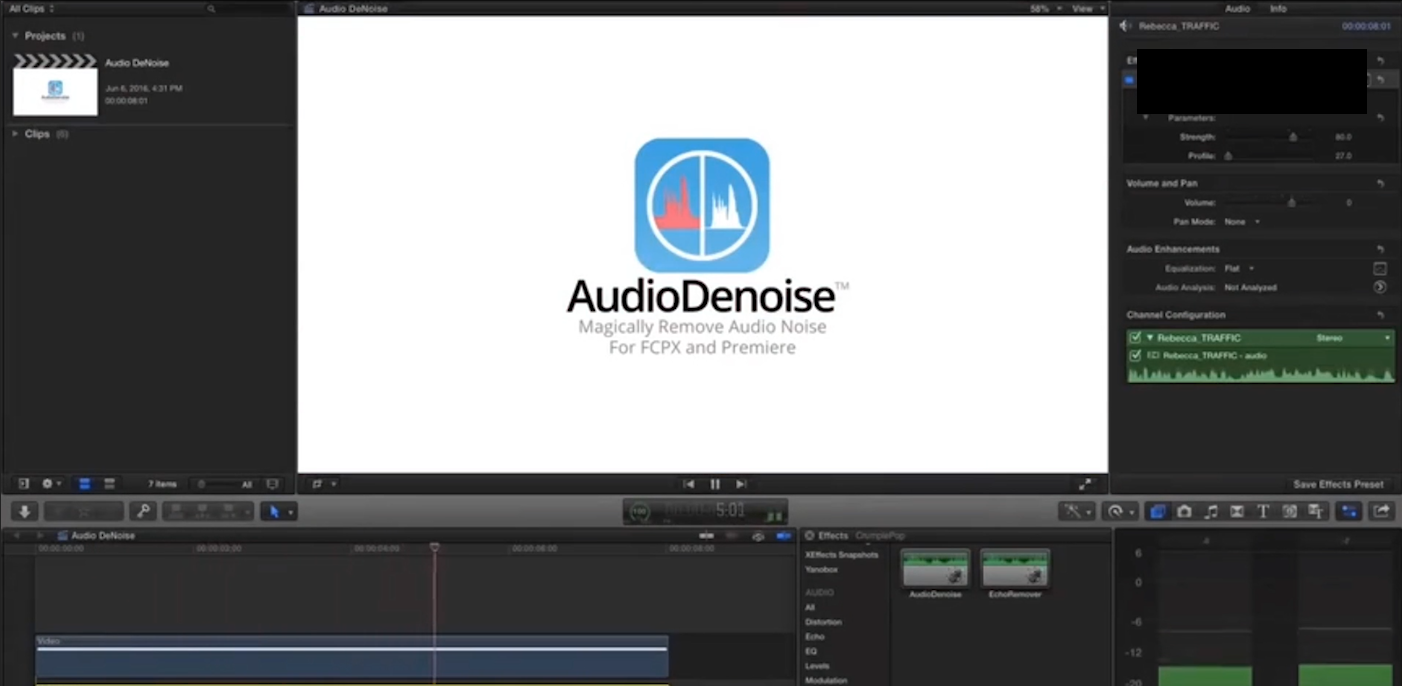Open the titles browser T icon
Screen dimensions: 1402x686
tap(1263, 511)
